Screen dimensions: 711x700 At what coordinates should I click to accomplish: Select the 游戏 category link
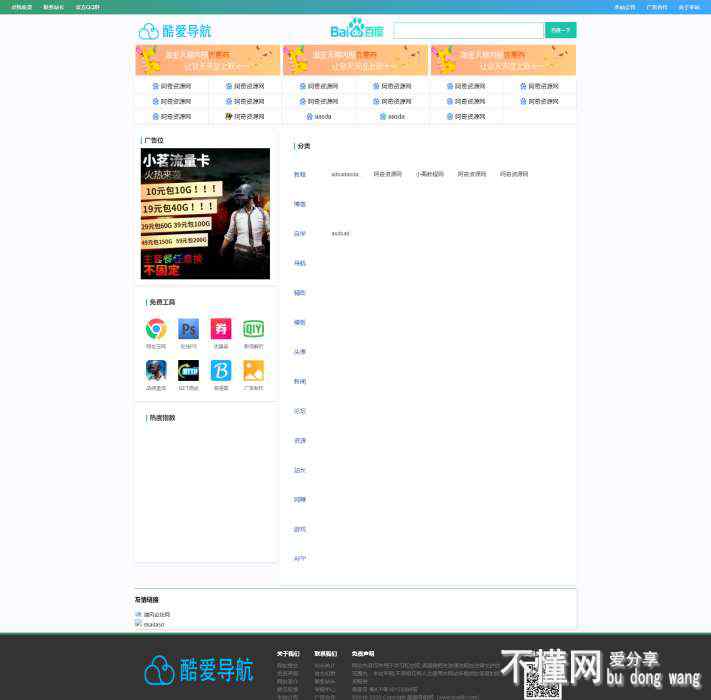299,529
